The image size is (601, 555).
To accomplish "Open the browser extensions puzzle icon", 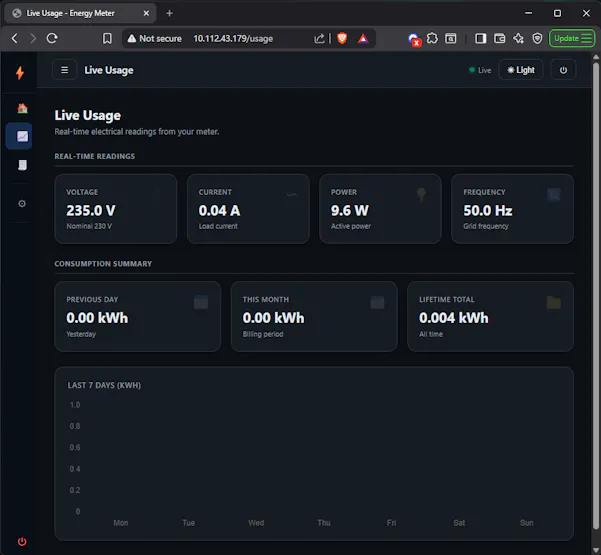I will (432, 38).
